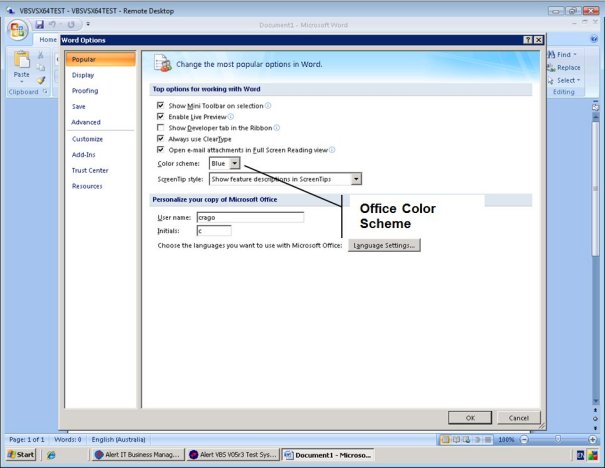Click info icon beside Show Mini Toolbar

tap(268, 105)
